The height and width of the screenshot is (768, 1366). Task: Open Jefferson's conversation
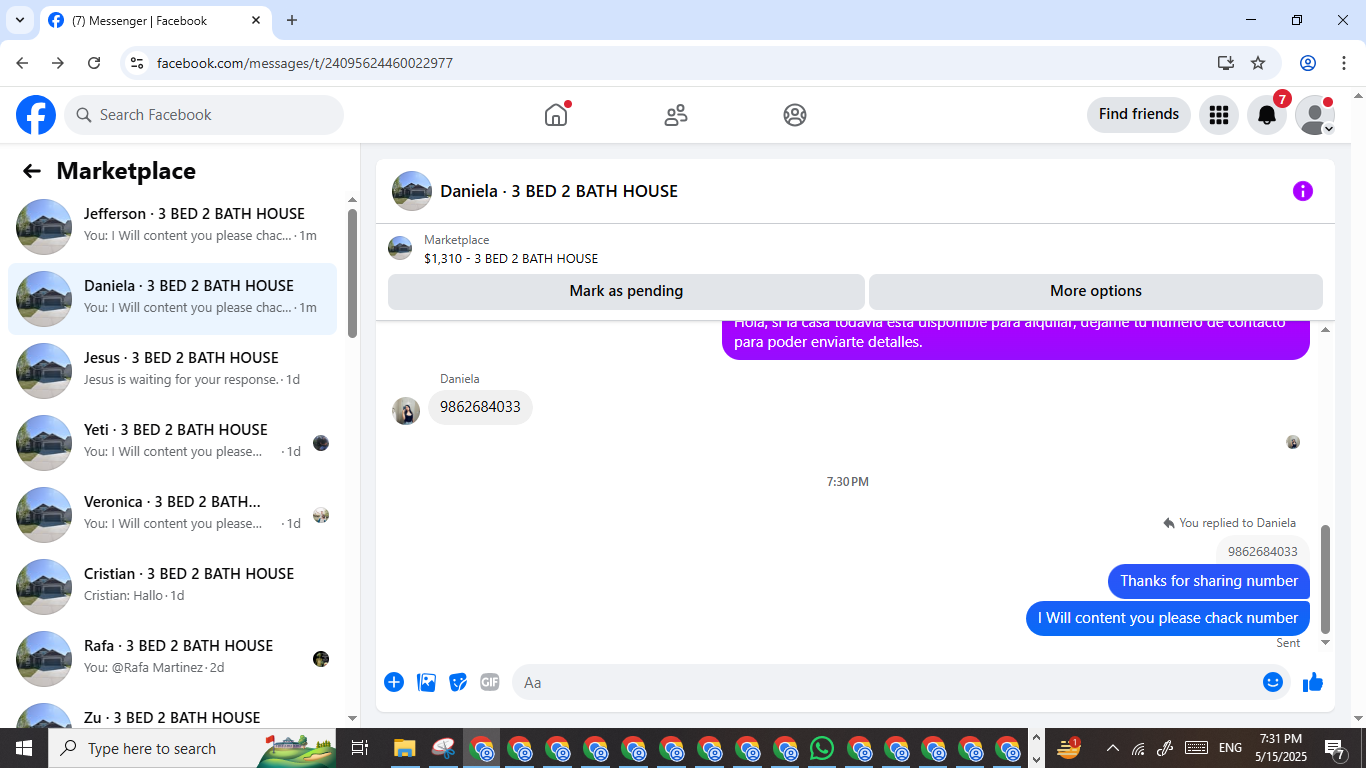pyautogui.click(x=172, y=227)
